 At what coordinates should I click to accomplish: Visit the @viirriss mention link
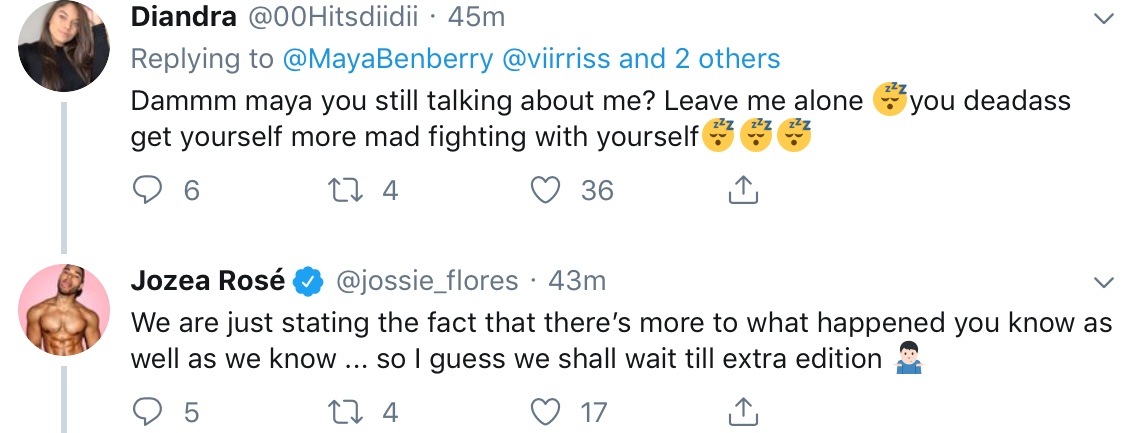[x=556, y=59]
